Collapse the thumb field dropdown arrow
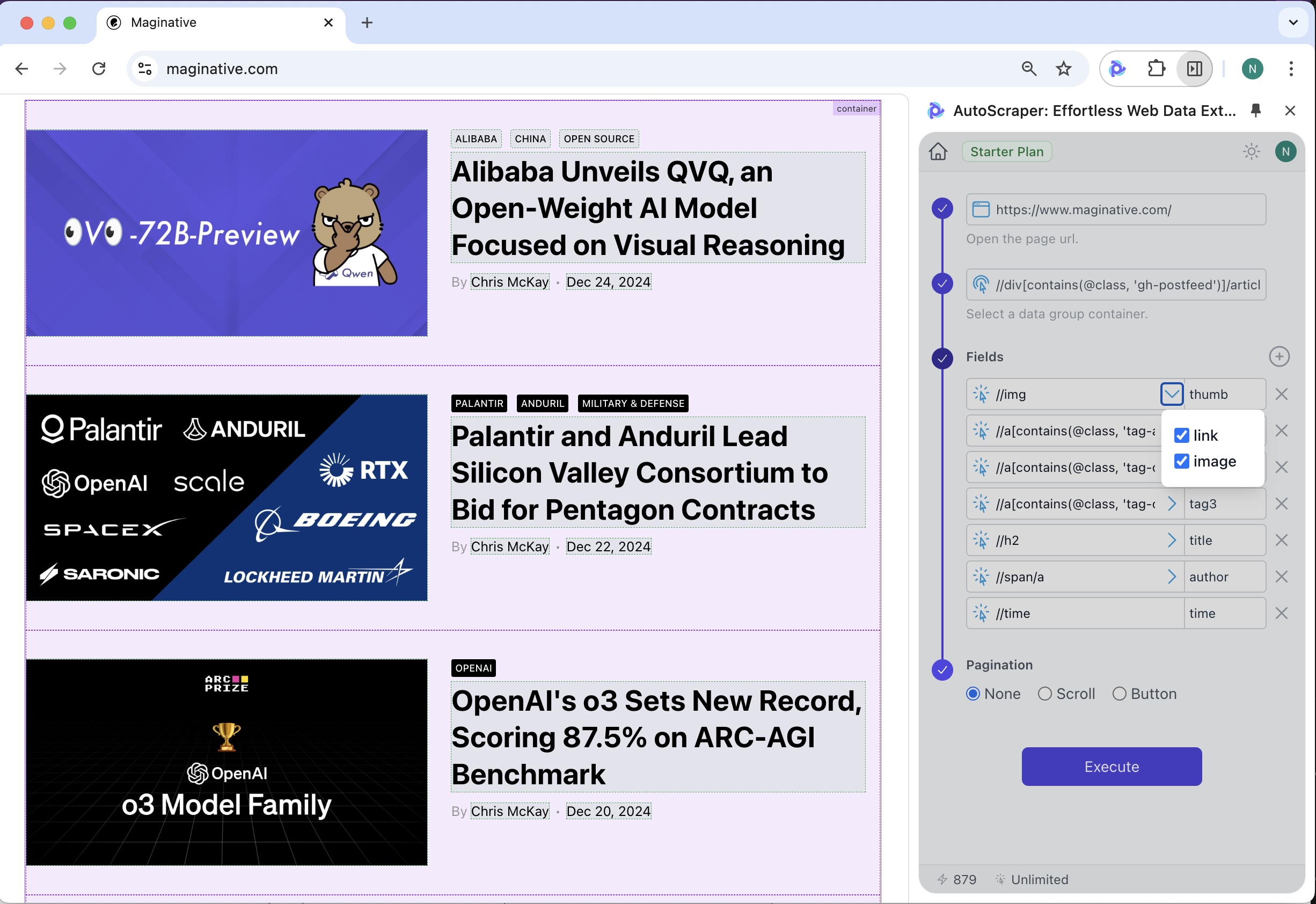1316x904 pixels. tap(1171, 394)
